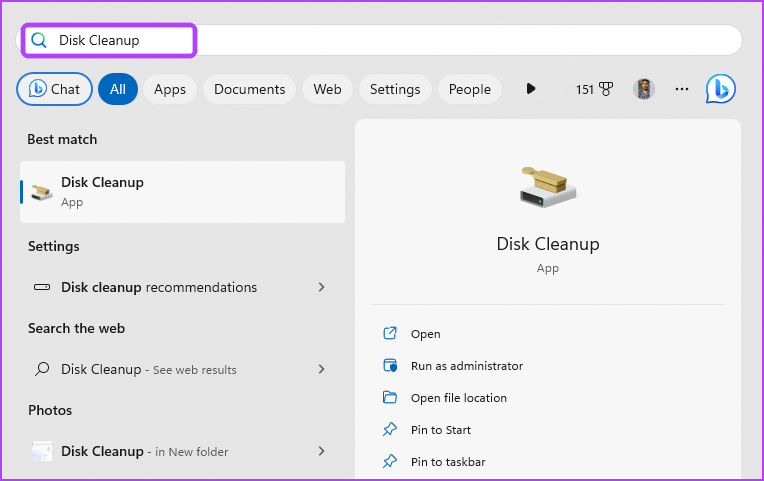Click the Photos section heading
The width and height of the screenshot is (764, 481).
click(50, 410)
